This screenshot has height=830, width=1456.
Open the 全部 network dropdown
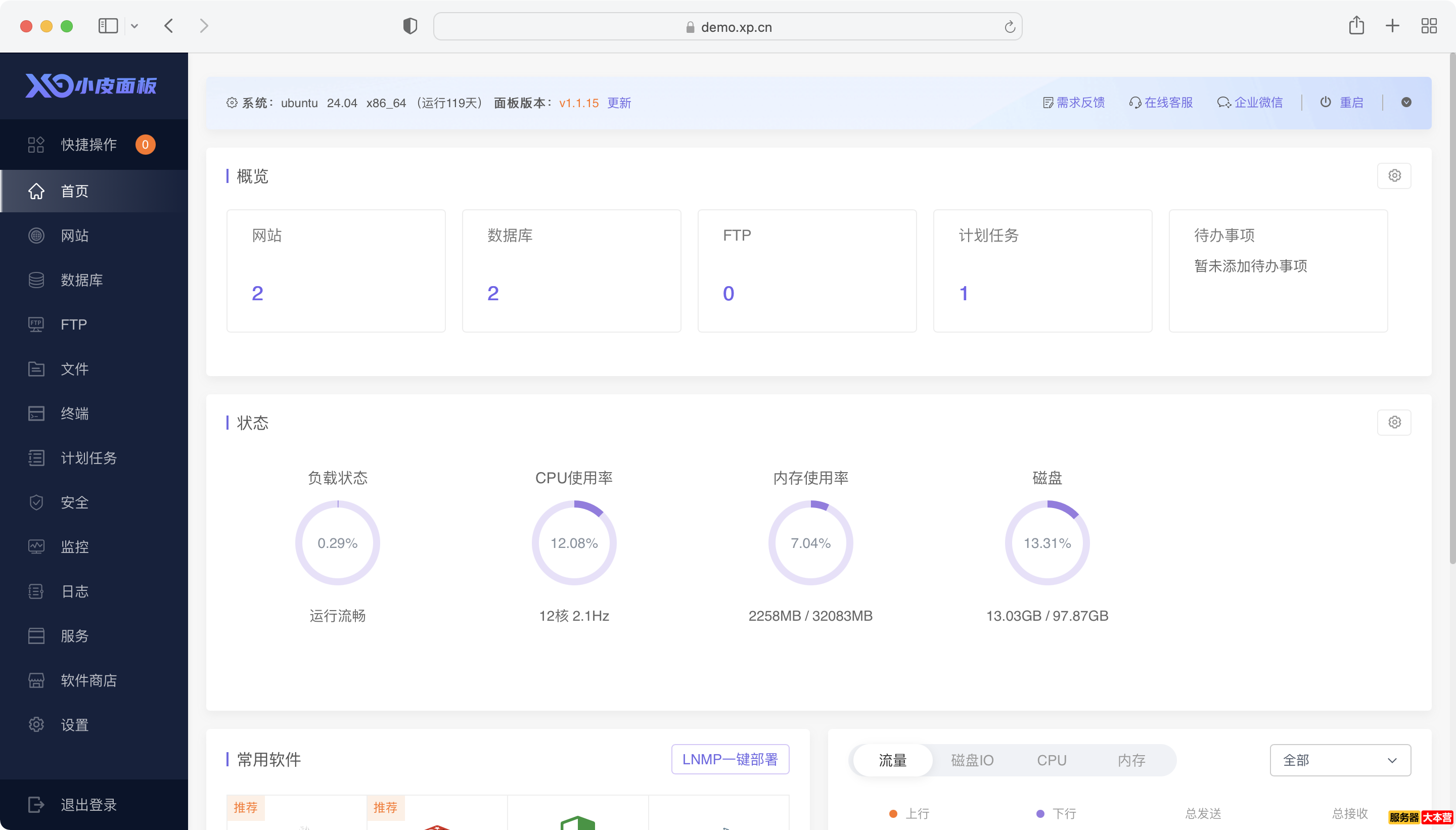tap(1340, 760)
